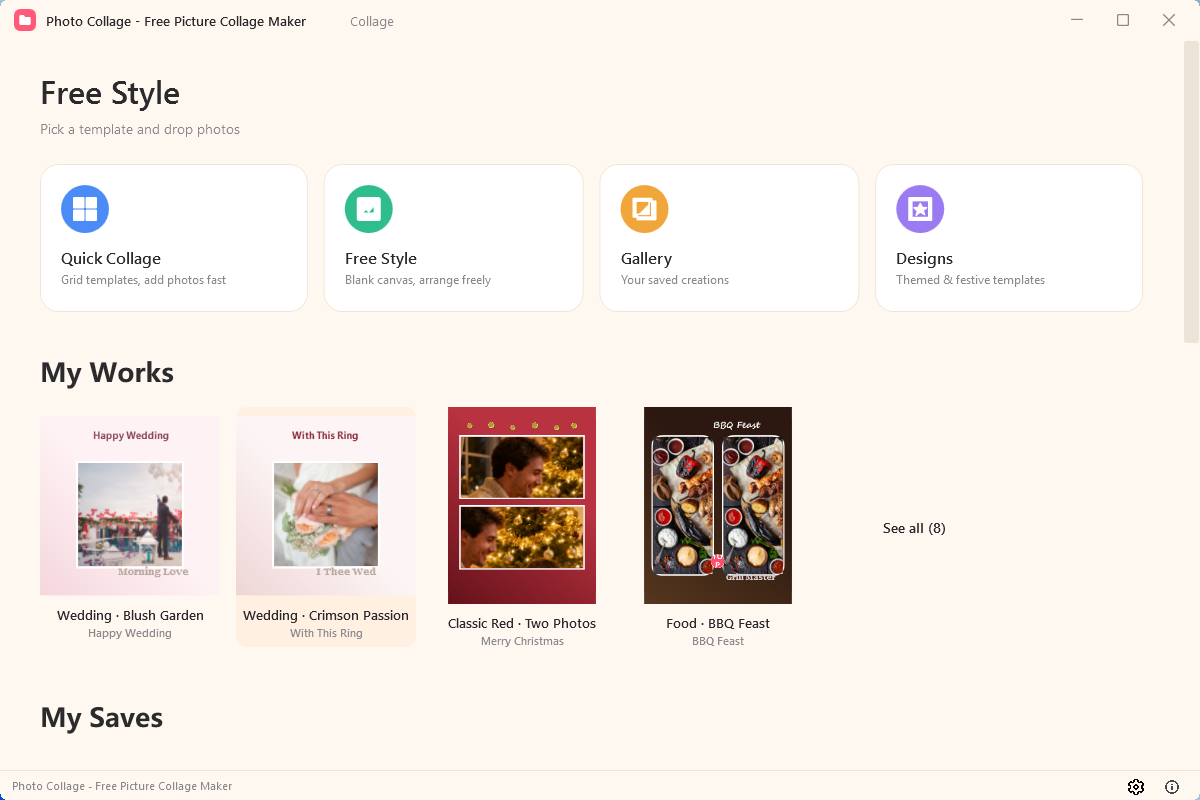Screen dimensions: 1200x800
Task: Click 'Wedding · Blush Garden' caption text
Action: (x=130, y=616)
